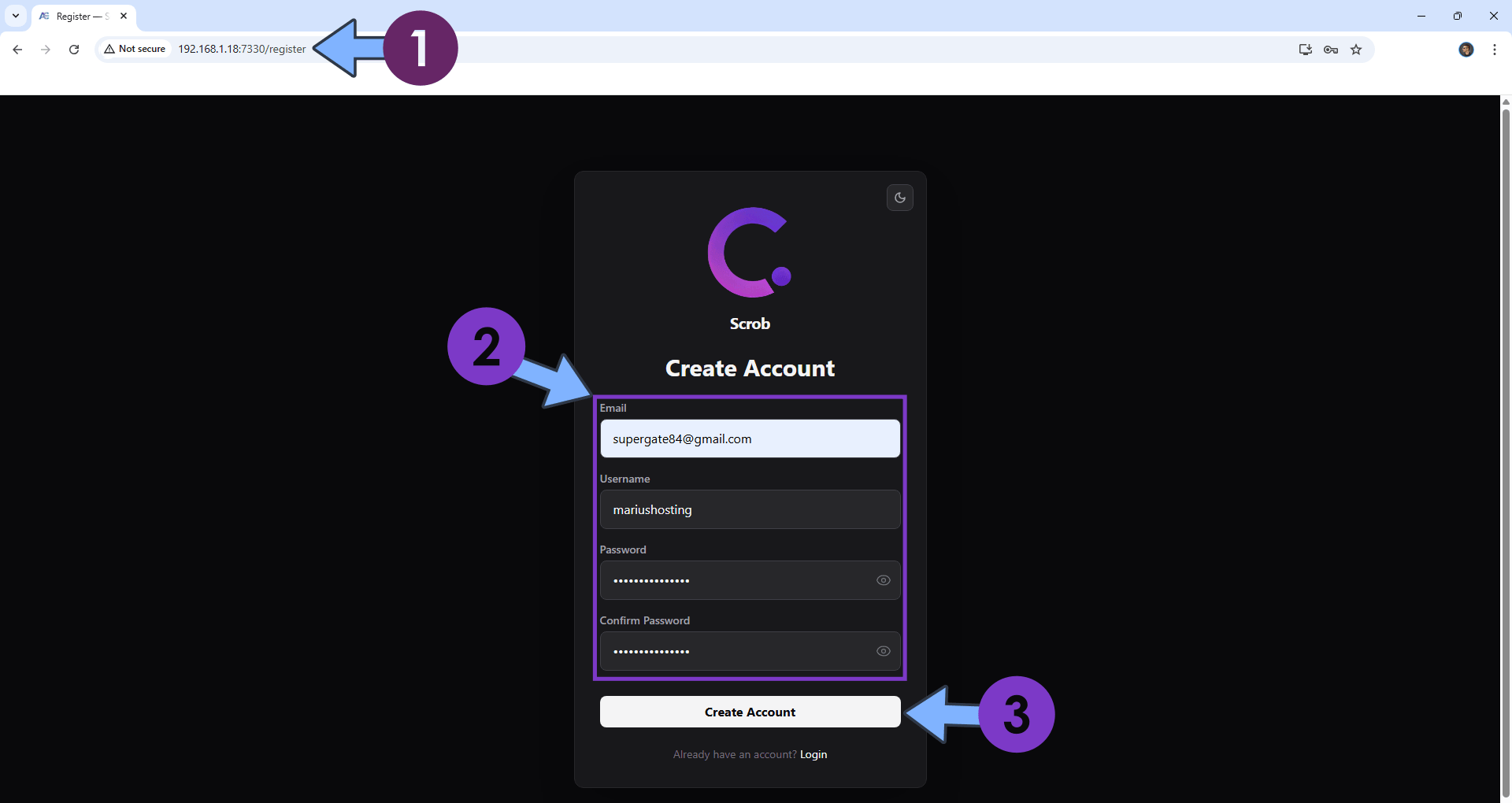The image size is (1512, 803).
Task: Click the Not secure site info chip
Action: [135, 49]
